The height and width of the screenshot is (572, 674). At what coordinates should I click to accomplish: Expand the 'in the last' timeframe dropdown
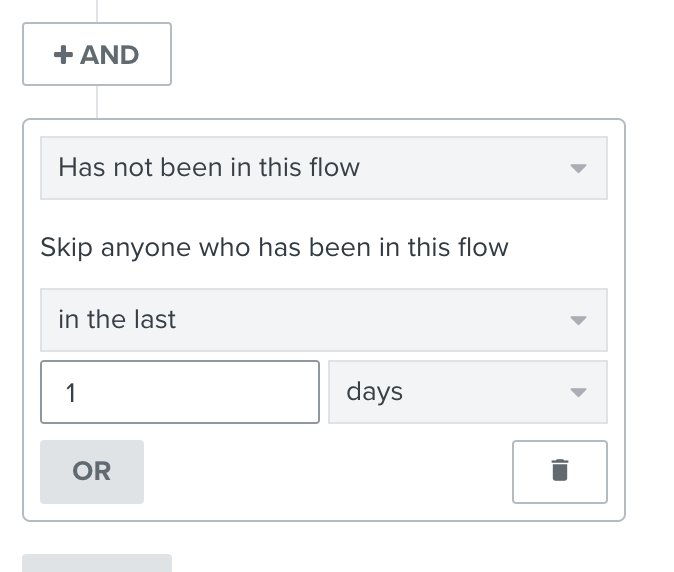tap(324, 320)
